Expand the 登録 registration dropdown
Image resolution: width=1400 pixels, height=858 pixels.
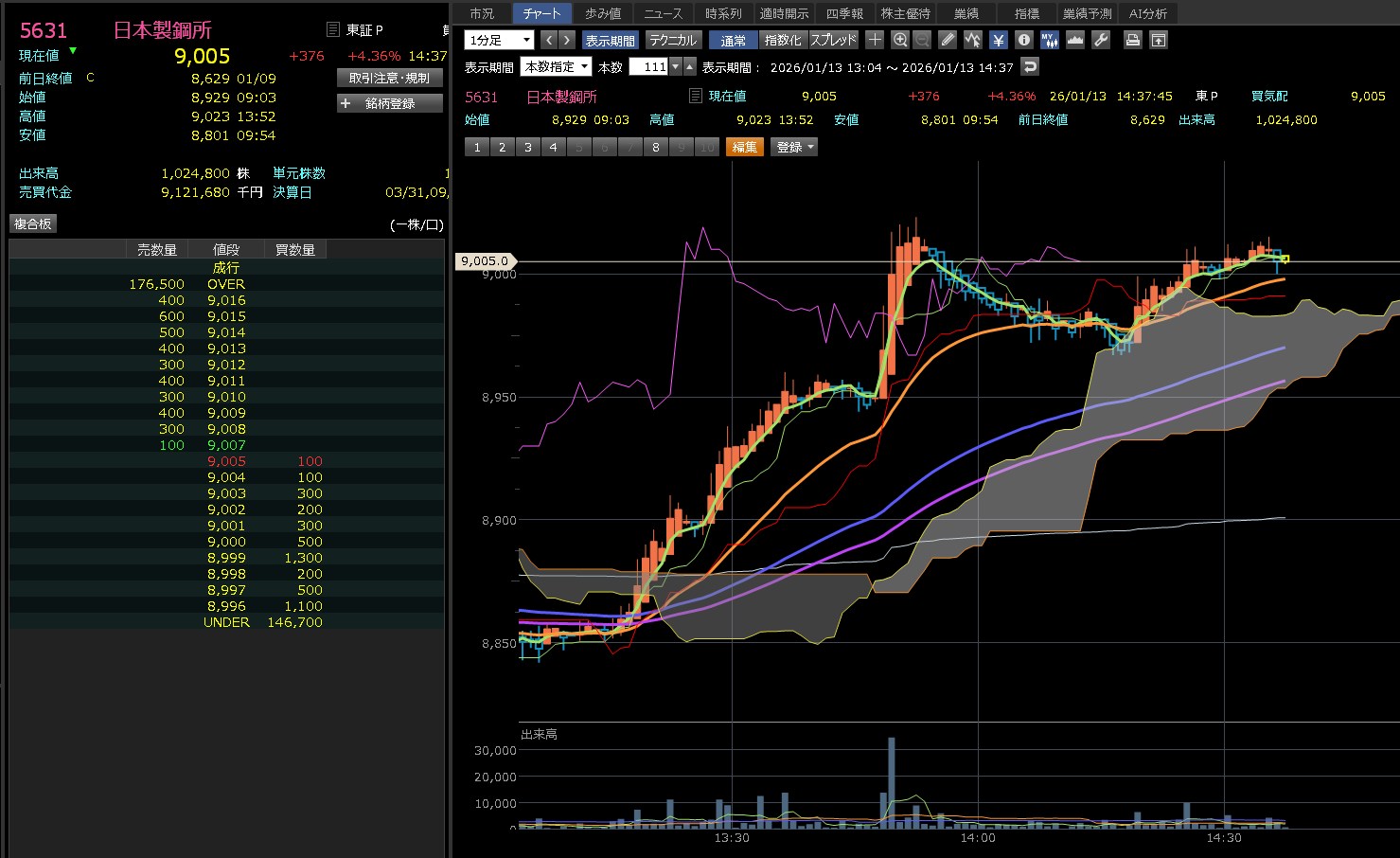coord(795,147)
